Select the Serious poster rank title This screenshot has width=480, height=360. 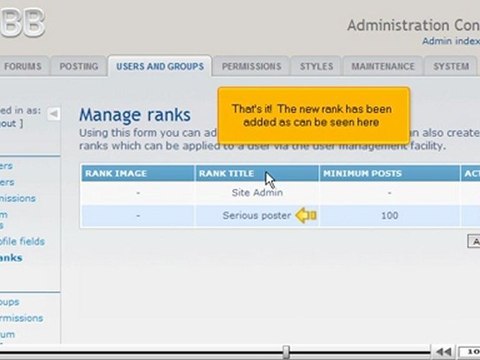point(257,215)
